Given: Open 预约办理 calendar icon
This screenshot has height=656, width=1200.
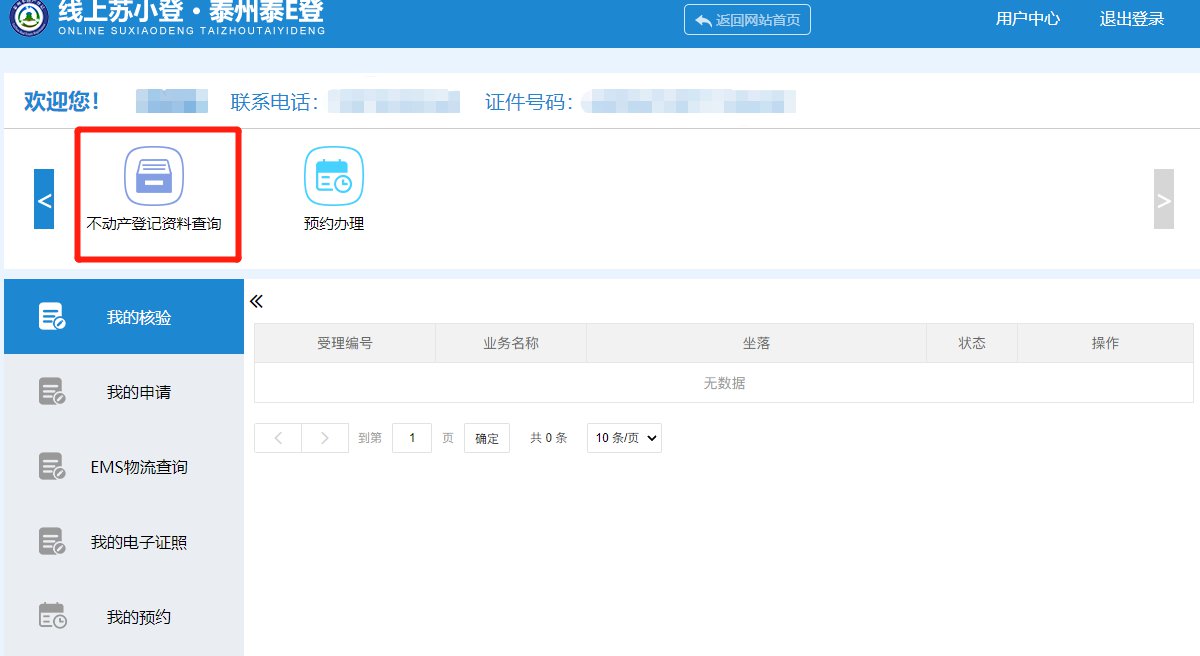Looking at the screenshot, I should [333, 176].
